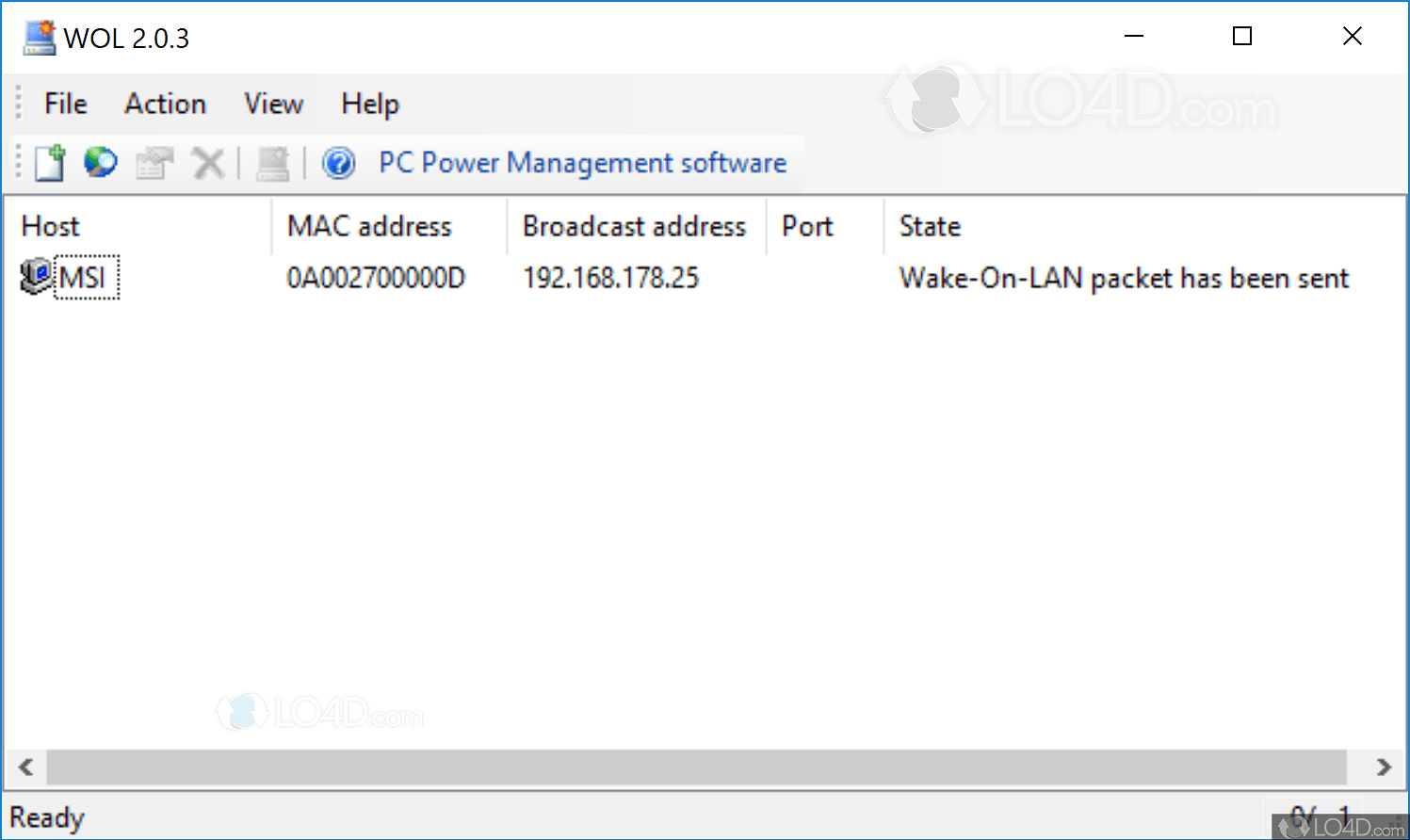Screen dimensions: 1410x840
Task: Click the host properties toolbar icon
Action: coord(154,163)
